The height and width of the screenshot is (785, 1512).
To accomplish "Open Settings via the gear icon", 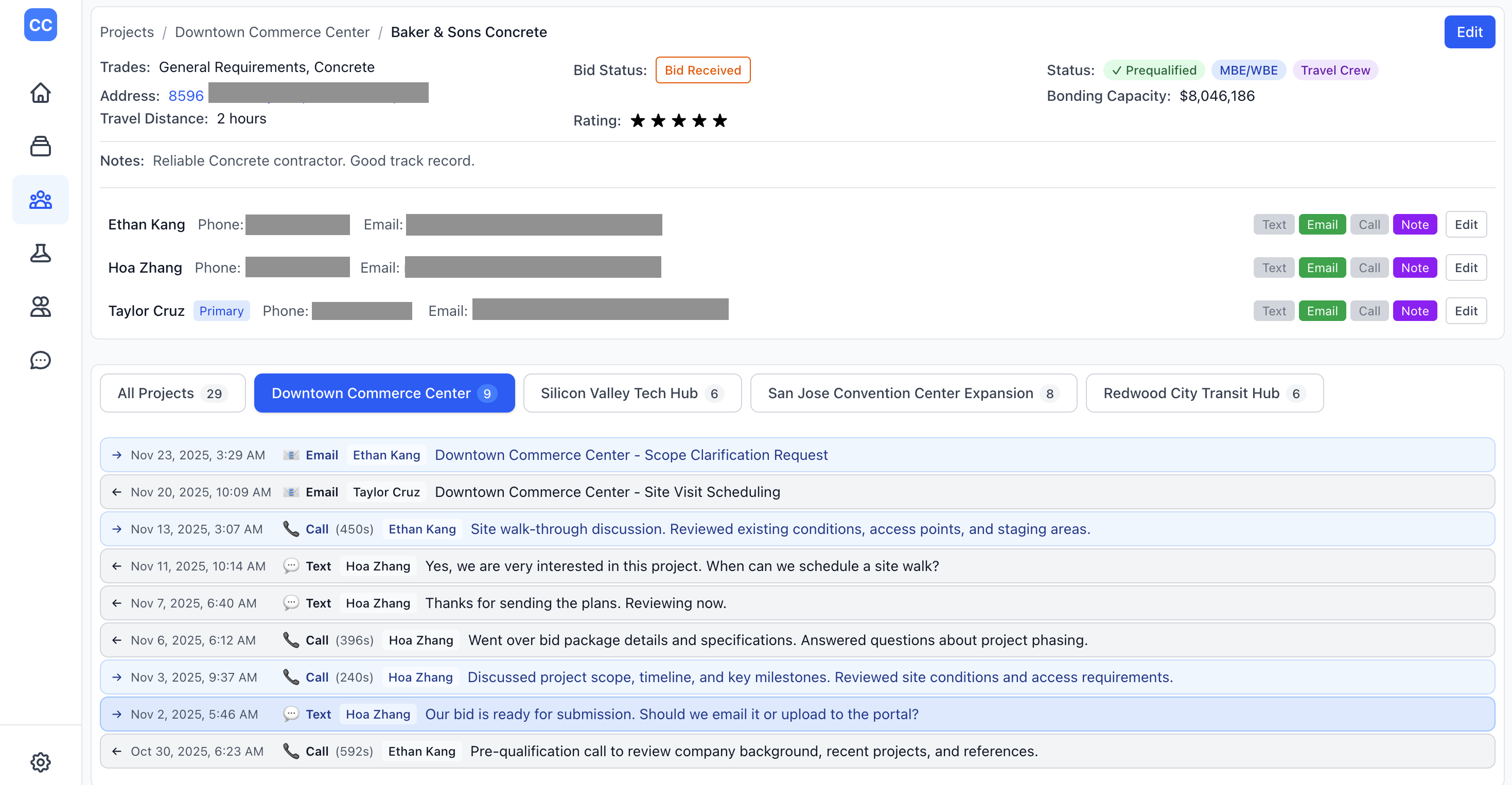I will [x=40, y=761].
